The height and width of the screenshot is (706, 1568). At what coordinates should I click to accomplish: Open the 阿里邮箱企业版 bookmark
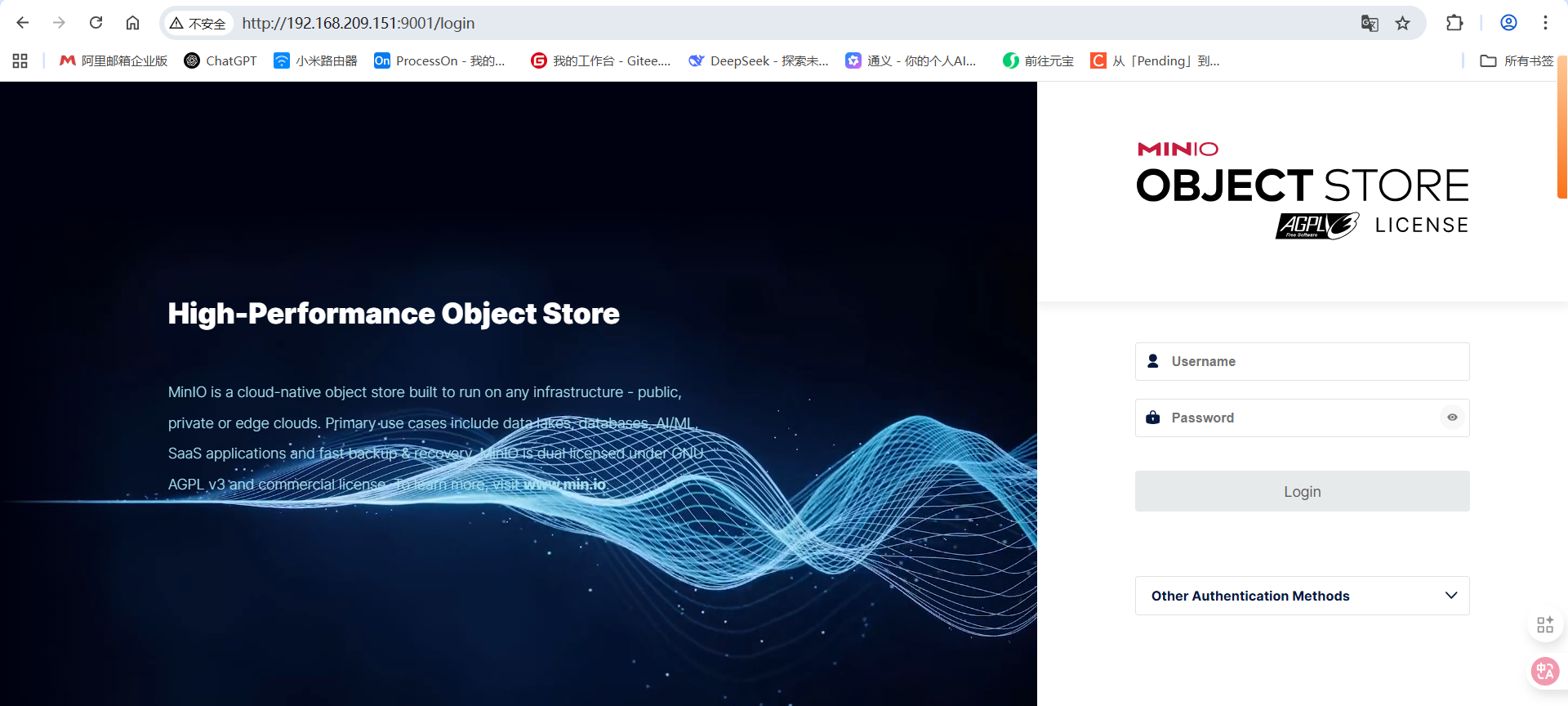[x=114, y=60]
